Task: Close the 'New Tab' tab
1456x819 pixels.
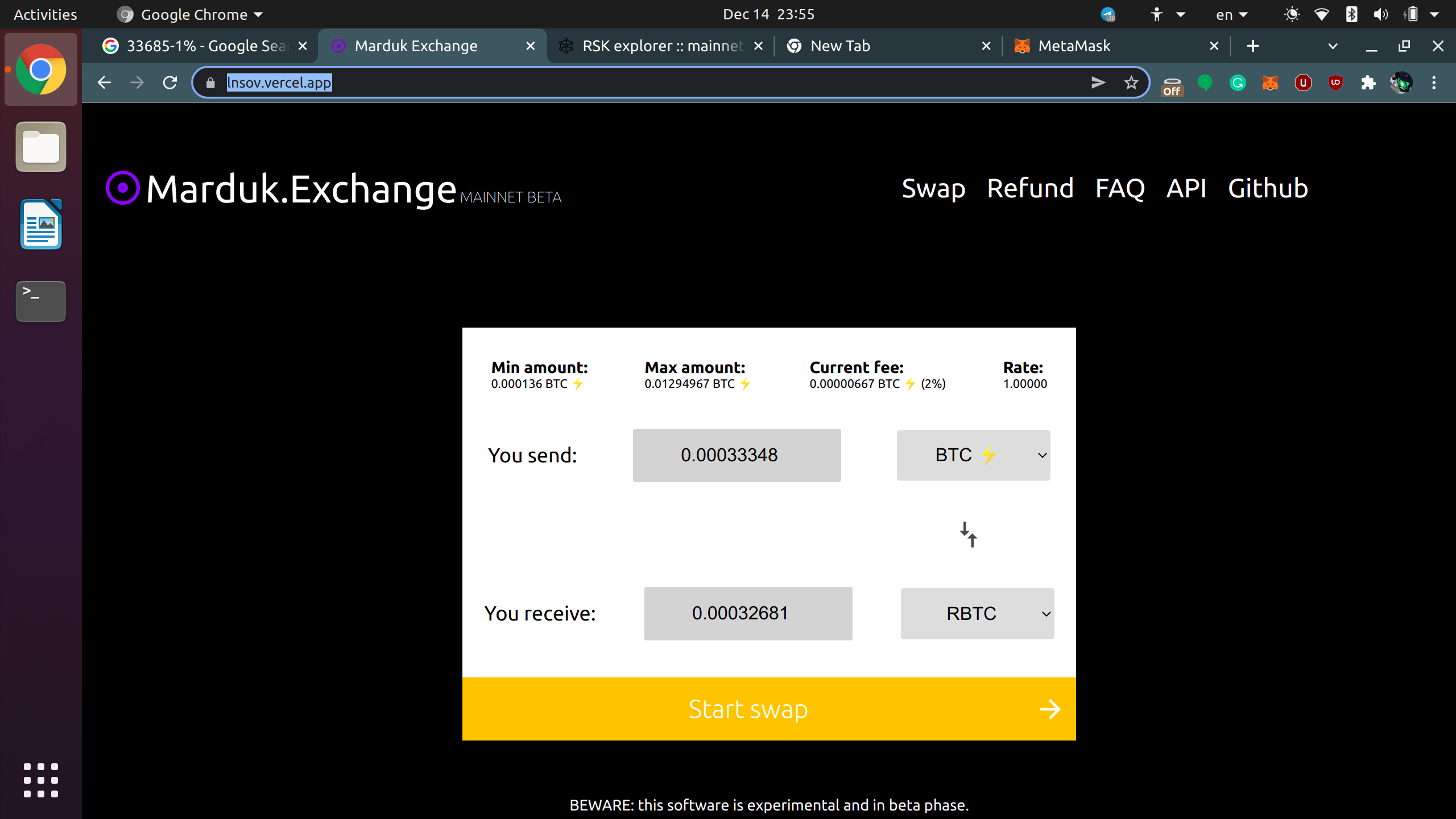Action: tap(987, 46)
